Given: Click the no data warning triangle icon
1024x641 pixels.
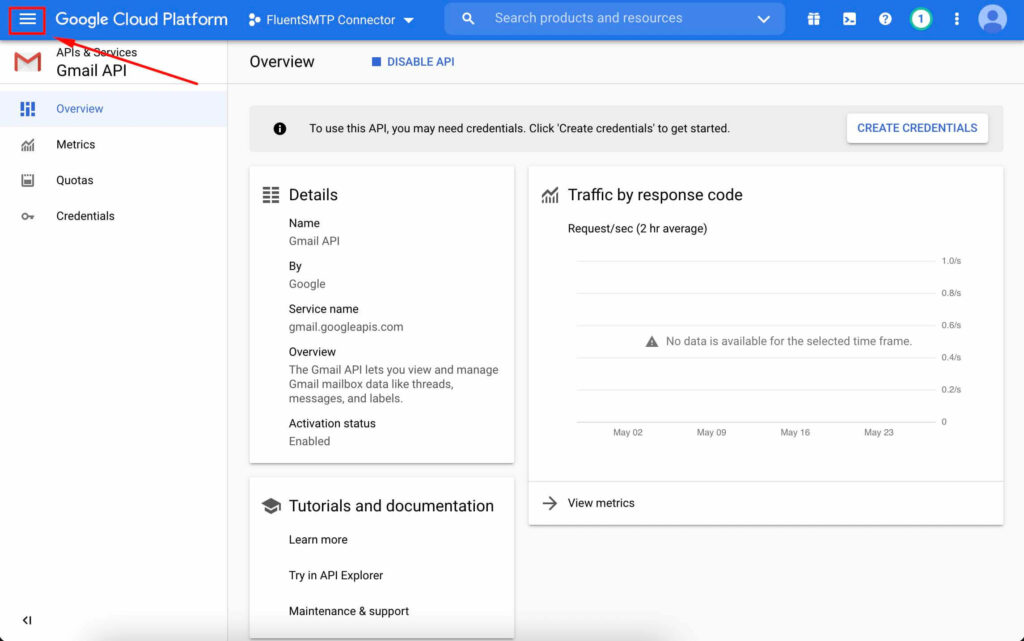Looking at the screenshot, I should click(652, 341).
